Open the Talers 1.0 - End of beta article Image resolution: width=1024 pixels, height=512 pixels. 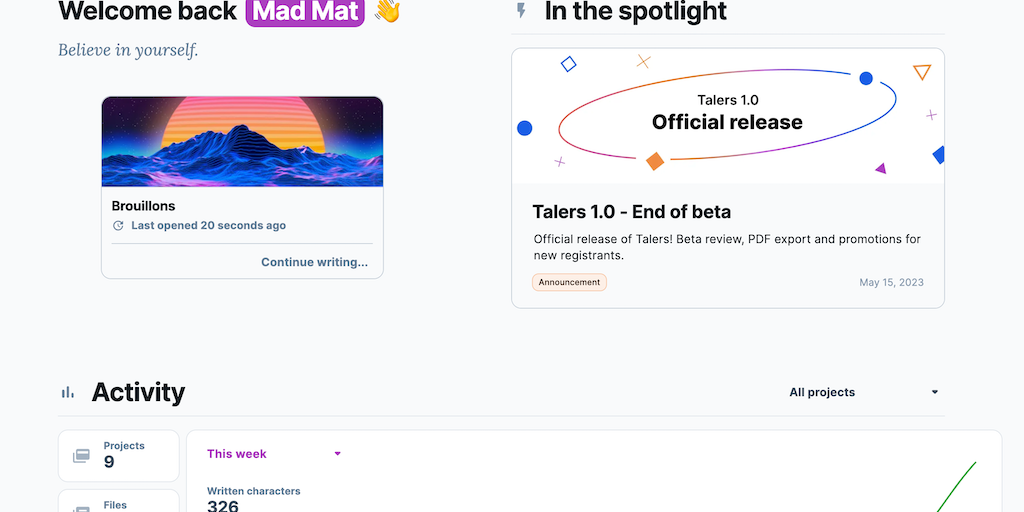tap(631, 212)
